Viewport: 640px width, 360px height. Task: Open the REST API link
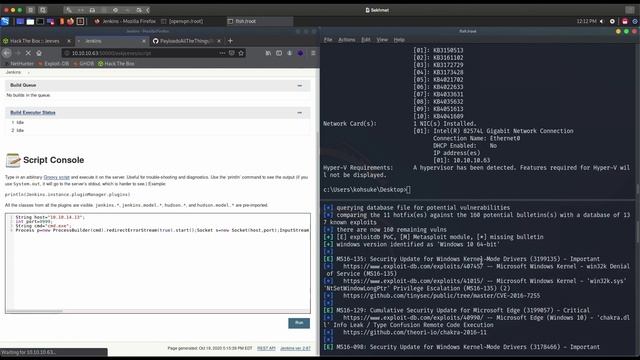click(266, 348)
